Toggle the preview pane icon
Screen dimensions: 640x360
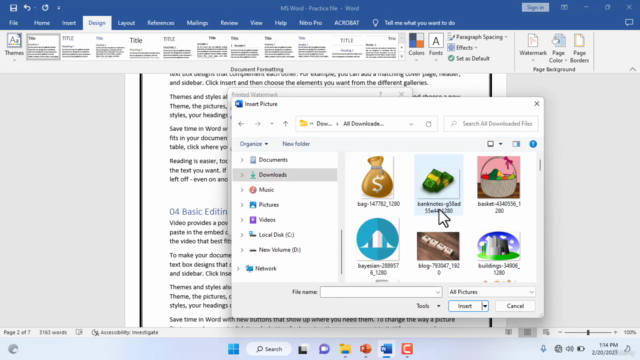[516, 144]
